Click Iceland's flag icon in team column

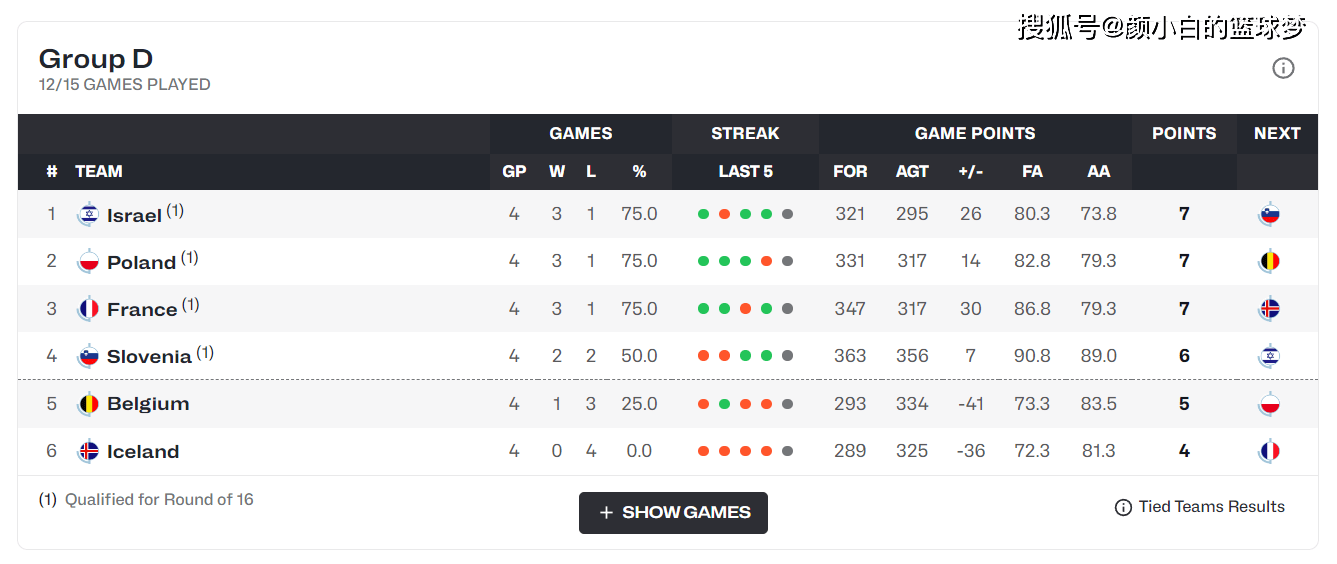coord(88,451)
